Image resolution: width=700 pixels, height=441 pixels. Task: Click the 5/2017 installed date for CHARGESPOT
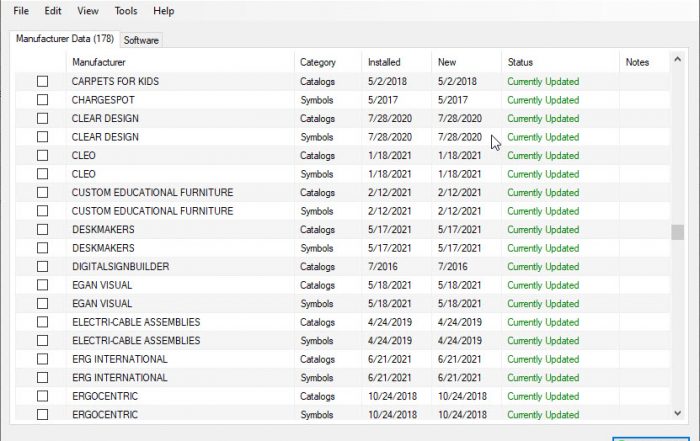coord(383,100)
